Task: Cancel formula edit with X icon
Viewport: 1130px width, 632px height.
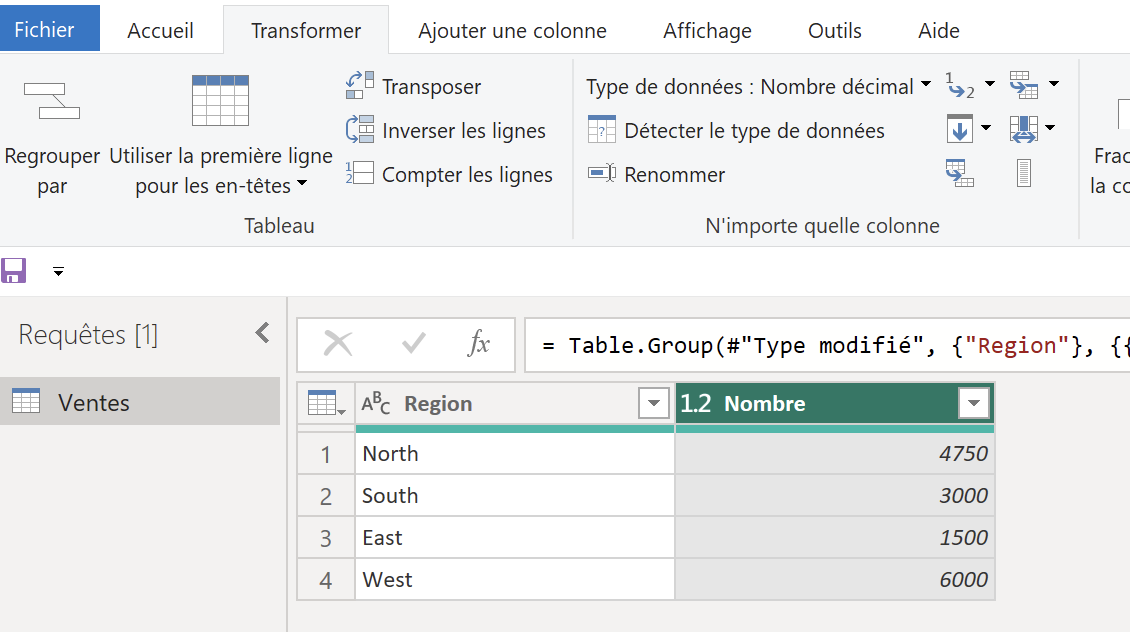Action: click(x=337, y=344)
